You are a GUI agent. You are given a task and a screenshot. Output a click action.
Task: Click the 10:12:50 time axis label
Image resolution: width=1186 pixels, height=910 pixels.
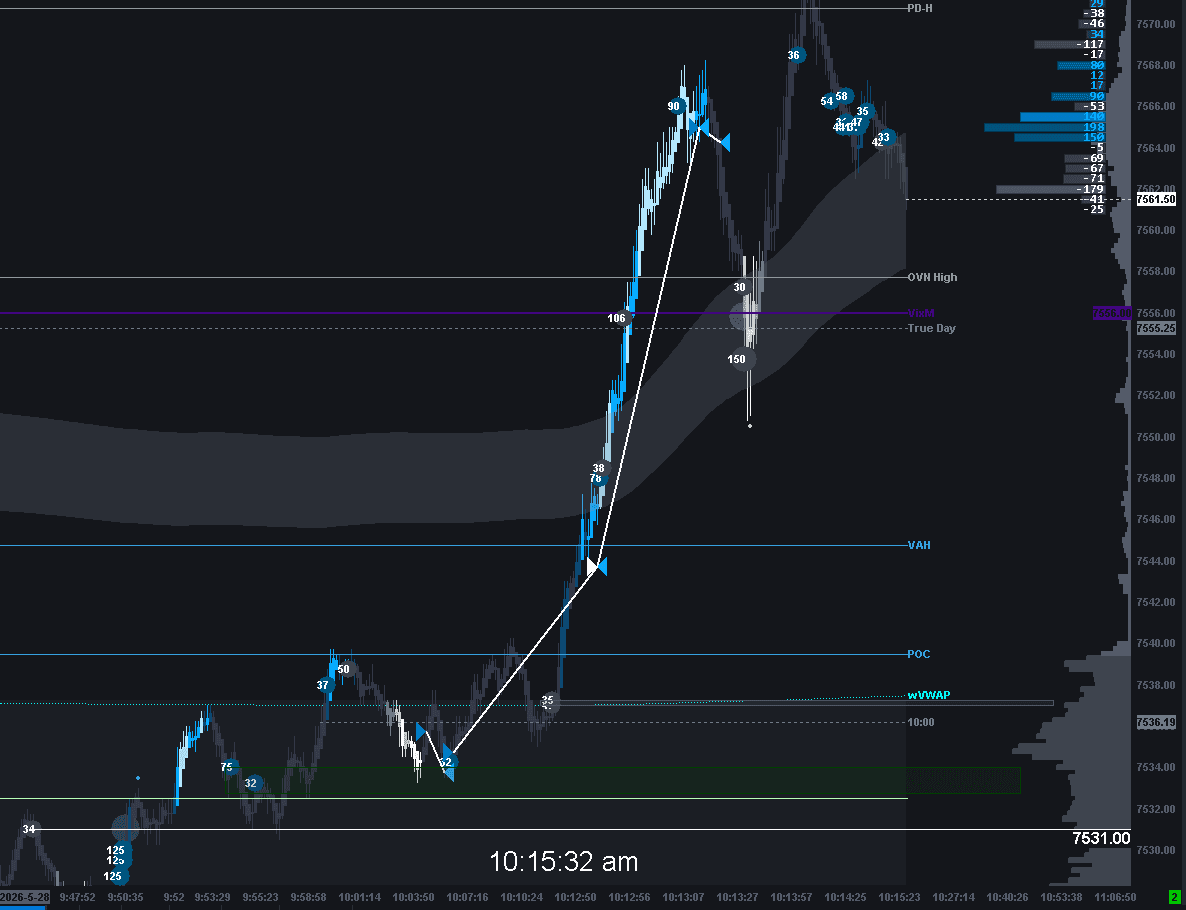[576, 897]
